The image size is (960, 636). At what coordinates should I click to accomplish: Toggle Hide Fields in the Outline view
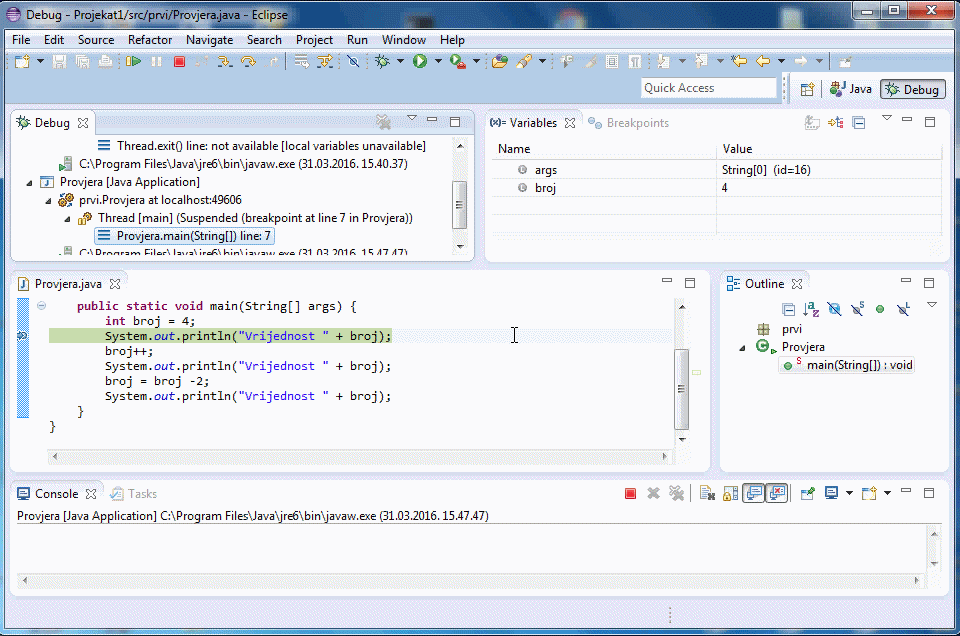[834, 309]
